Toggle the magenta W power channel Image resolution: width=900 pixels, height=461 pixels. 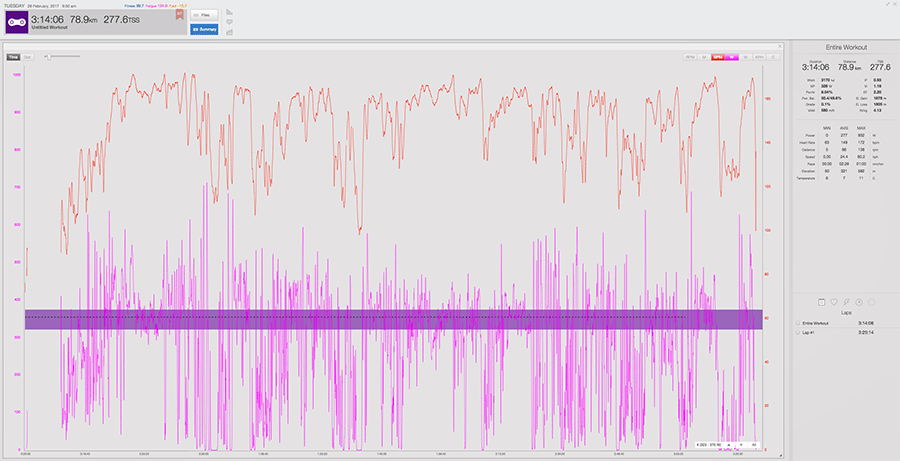point(731,57)
